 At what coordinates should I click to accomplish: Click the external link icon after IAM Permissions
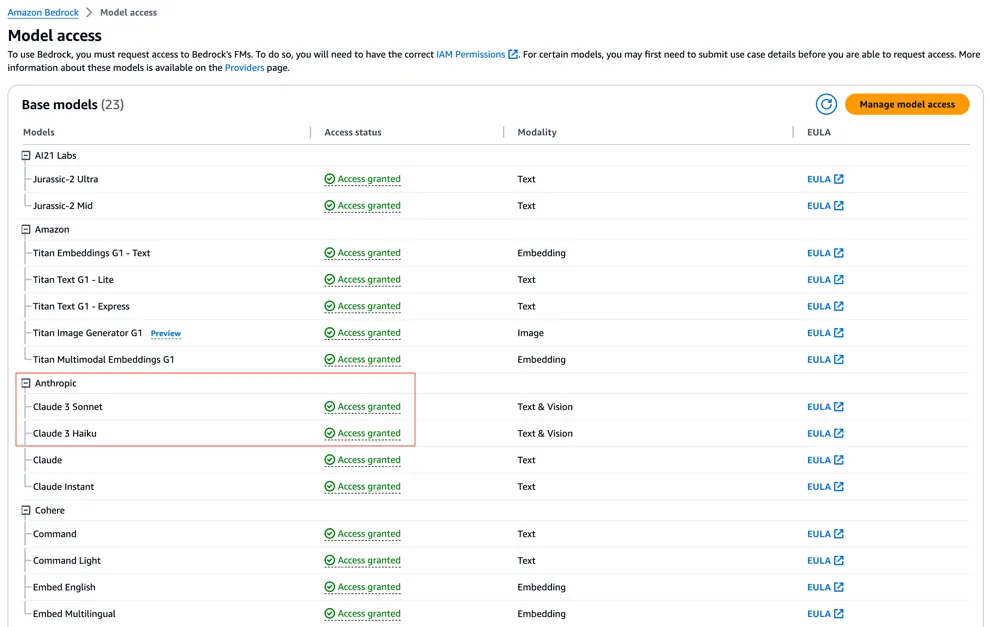pos(513,55)
